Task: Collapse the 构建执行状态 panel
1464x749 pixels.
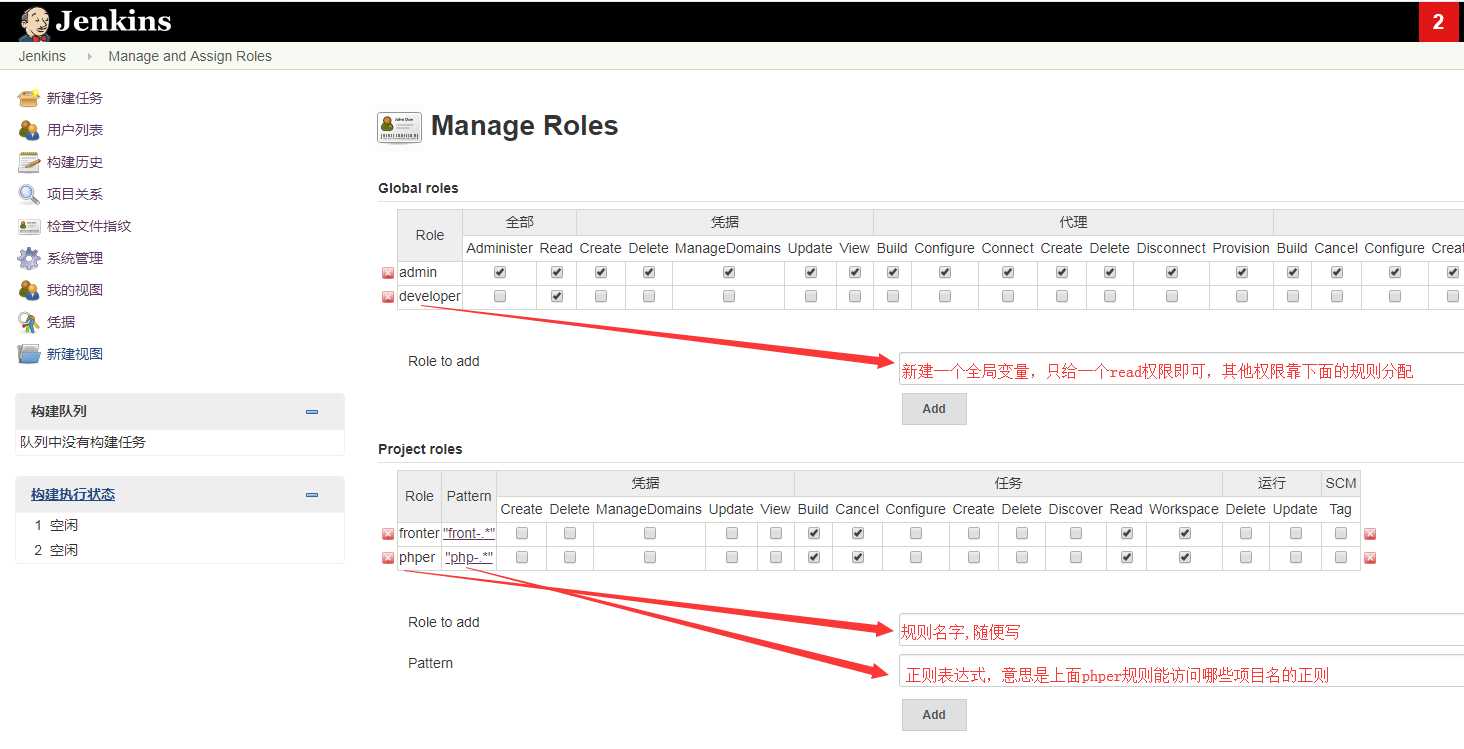Action: pyautogui.click(x=312, y=494)
